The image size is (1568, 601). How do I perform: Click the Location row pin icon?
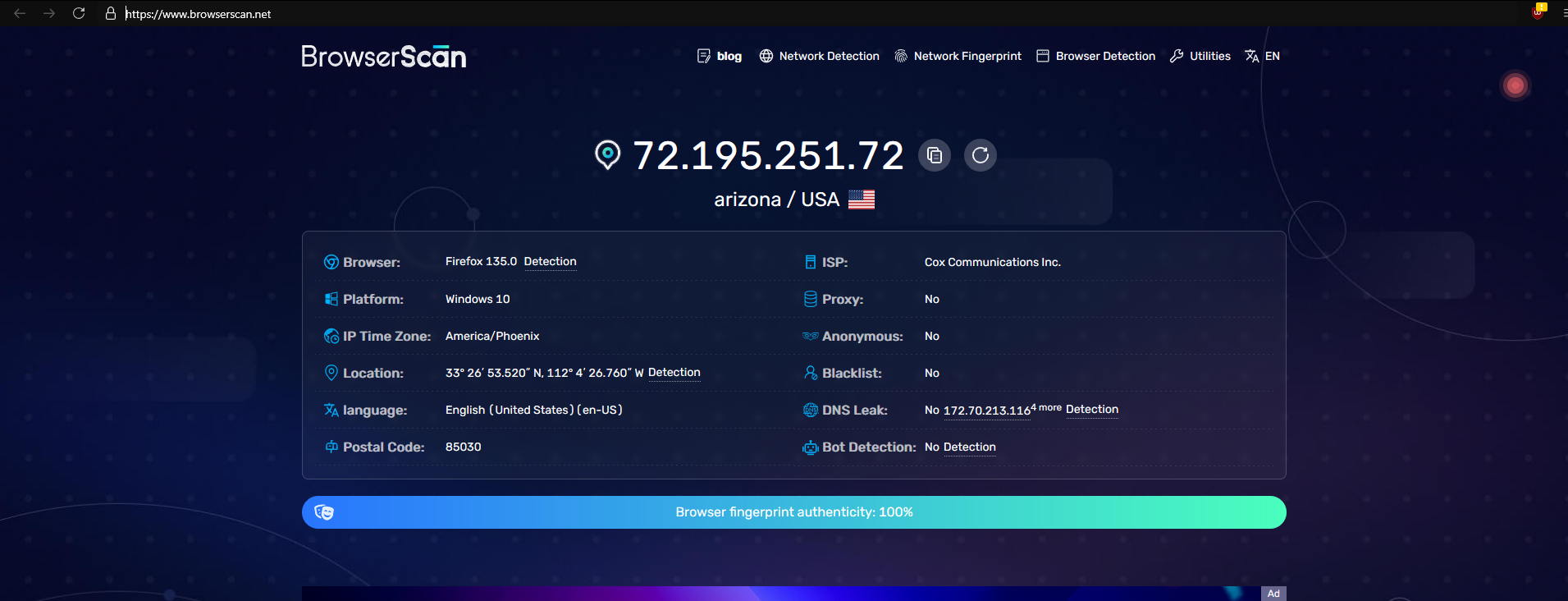click(x=331, y=373)
